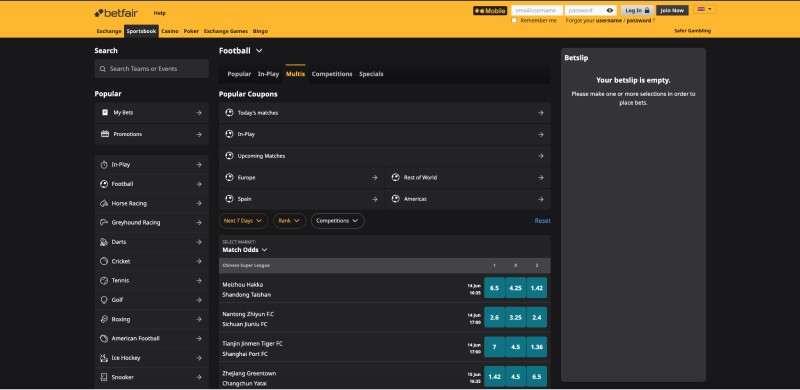The width and height of the screenshot is (800, 390).
Task: Click arrow next to Today's matches
Action: click(x=541, y=113)
